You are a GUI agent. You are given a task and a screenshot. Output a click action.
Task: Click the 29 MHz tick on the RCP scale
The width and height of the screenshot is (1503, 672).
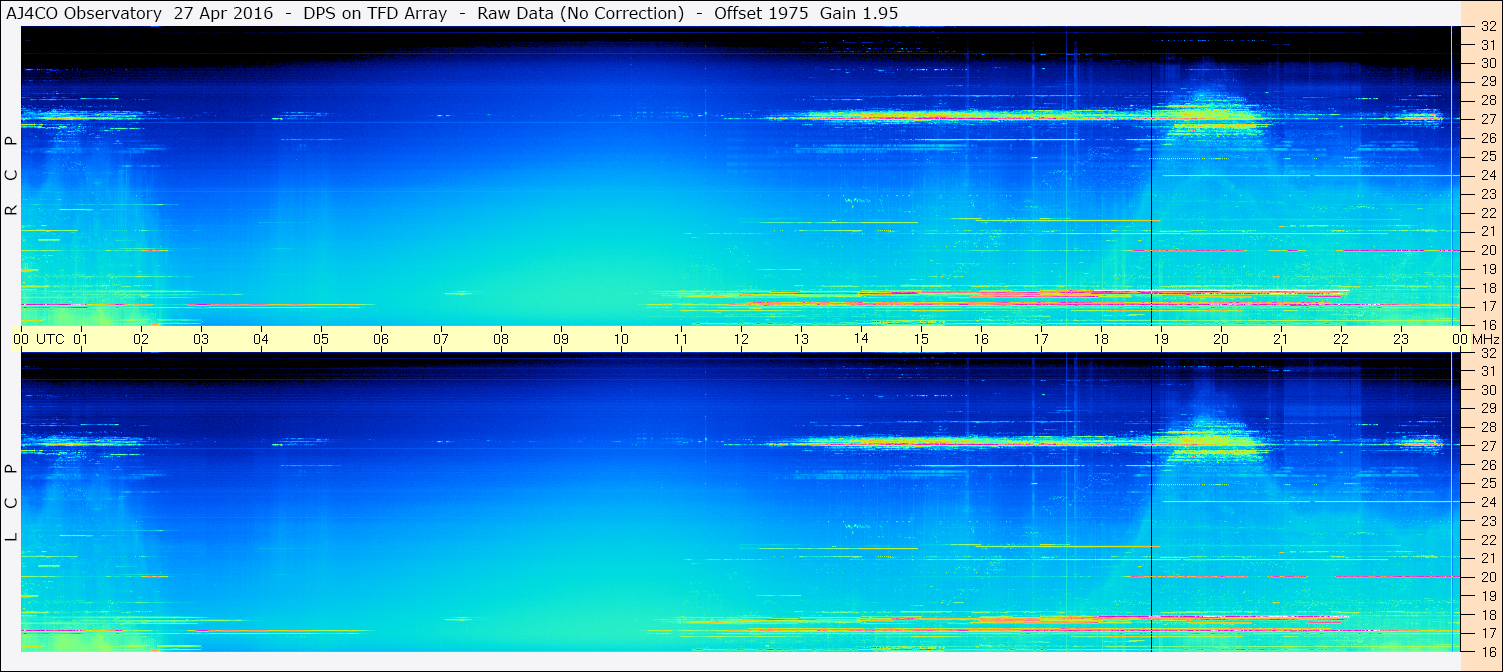coord(1487,82)
